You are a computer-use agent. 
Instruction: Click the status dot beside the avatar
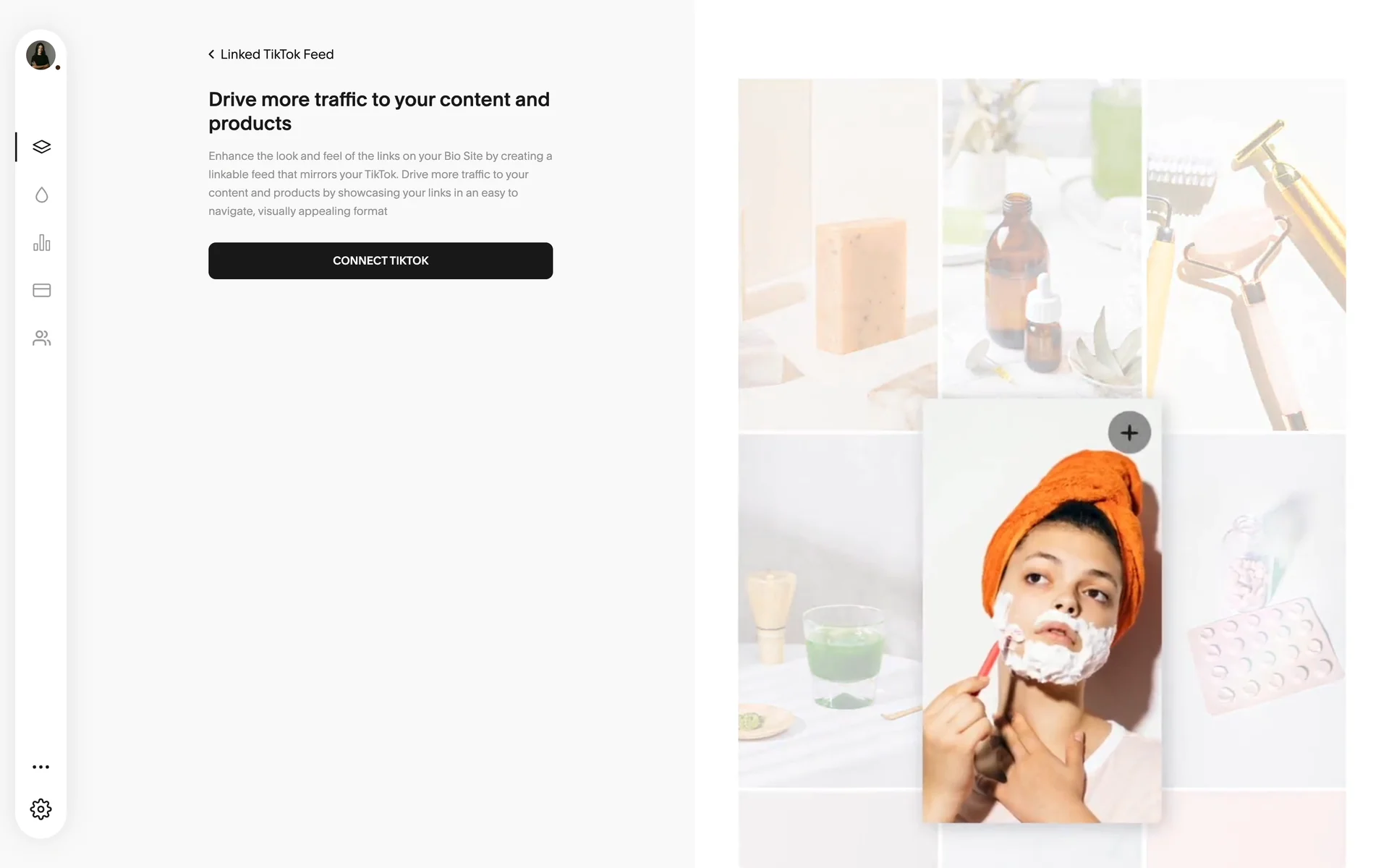pyautogui.click(x=58, y=67)
